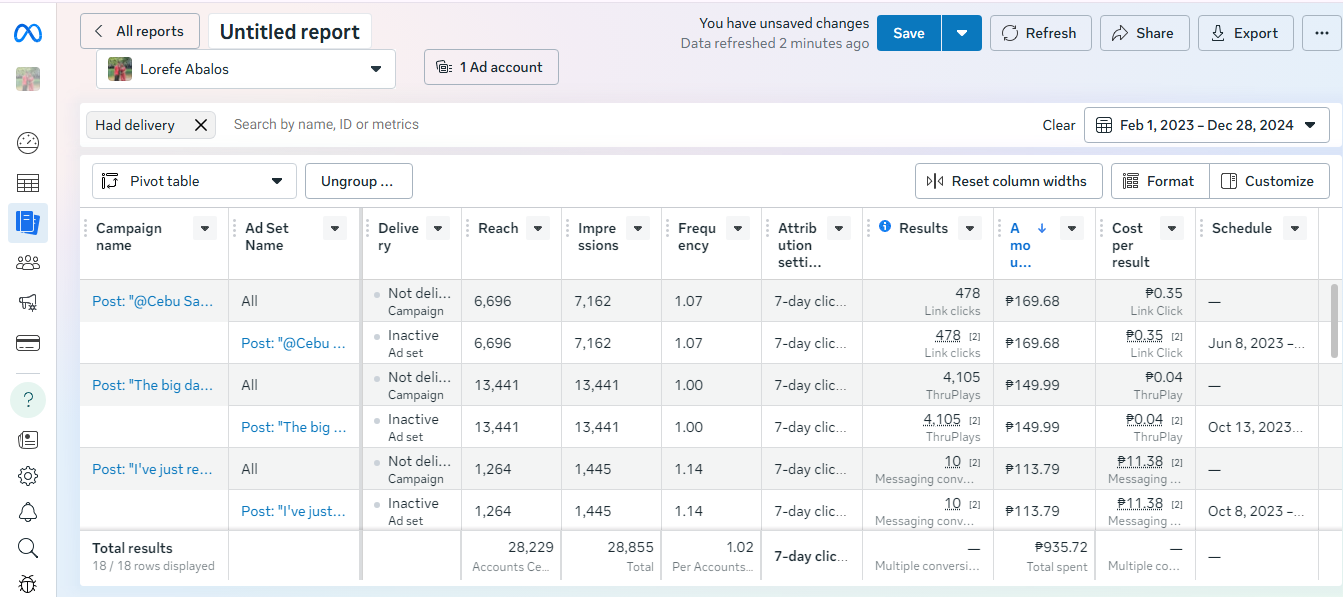
Task: Open the date range picker dropdown
Action: tap(1207, 125)
